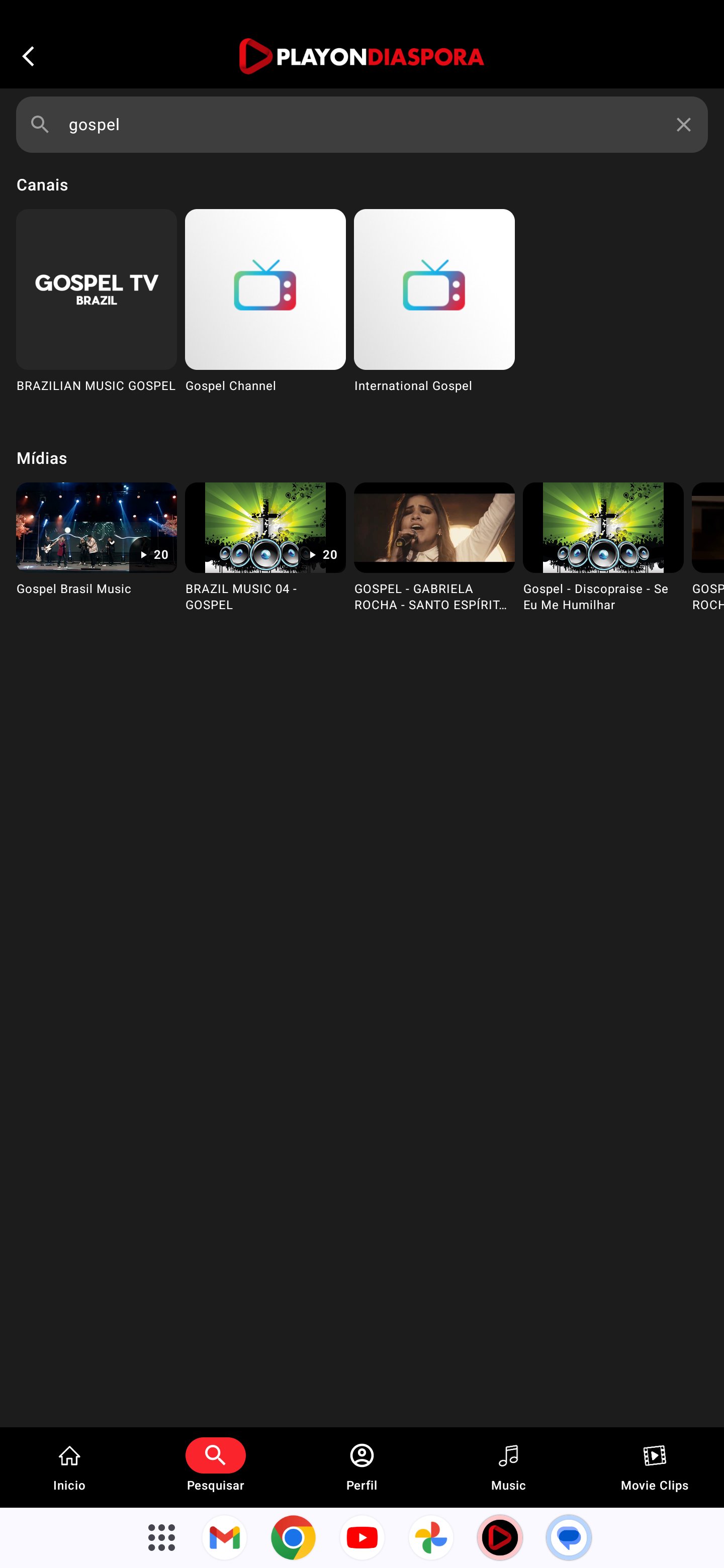The height and width of the screenshot is (1568, 724).
Task: Tap the 'Gospel Brasil Music' title
Action: 74,589
